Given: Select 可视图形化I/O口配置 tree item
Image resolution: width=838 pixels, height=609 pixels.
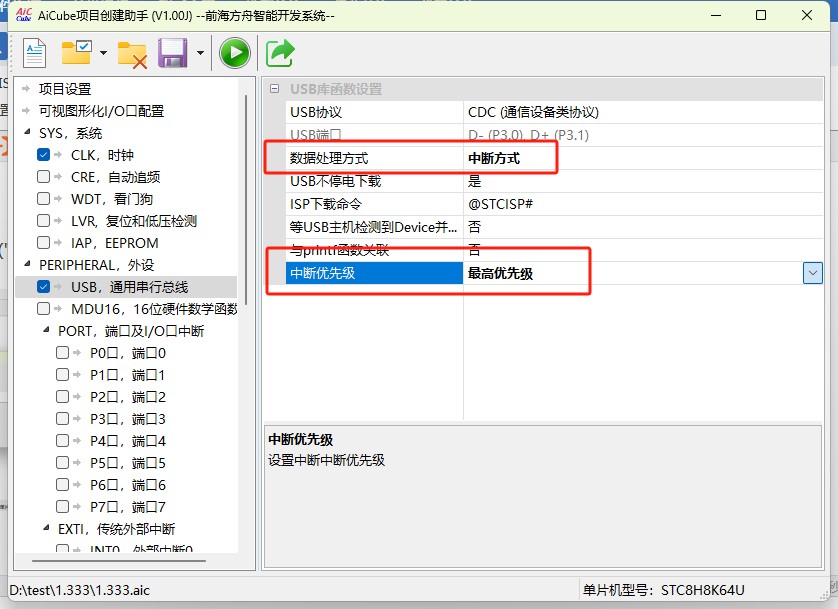Looking at the screenshot, I should pos(102,111).
